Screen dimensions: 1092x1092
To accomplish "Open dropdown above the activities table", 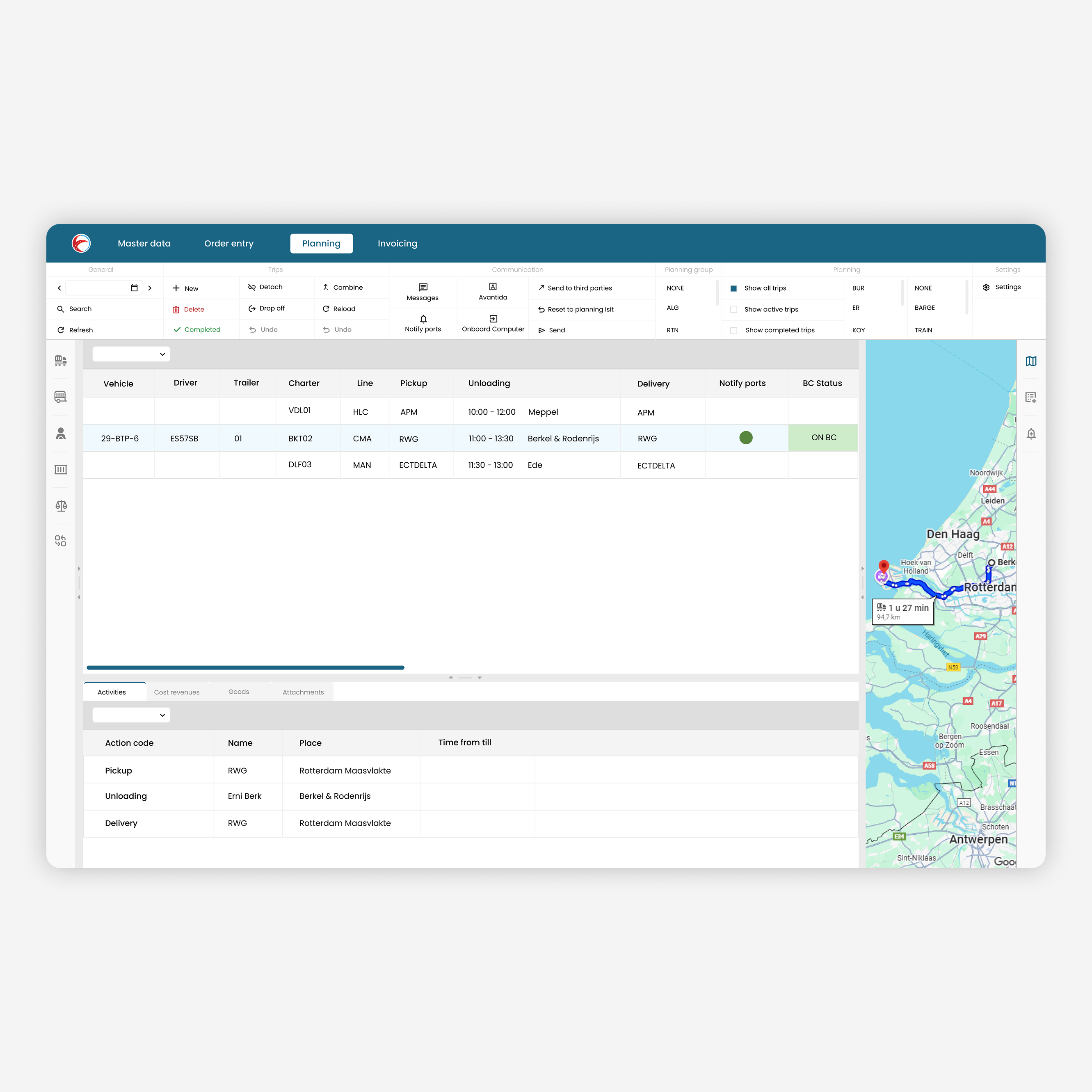I will [x=131, y=715].
